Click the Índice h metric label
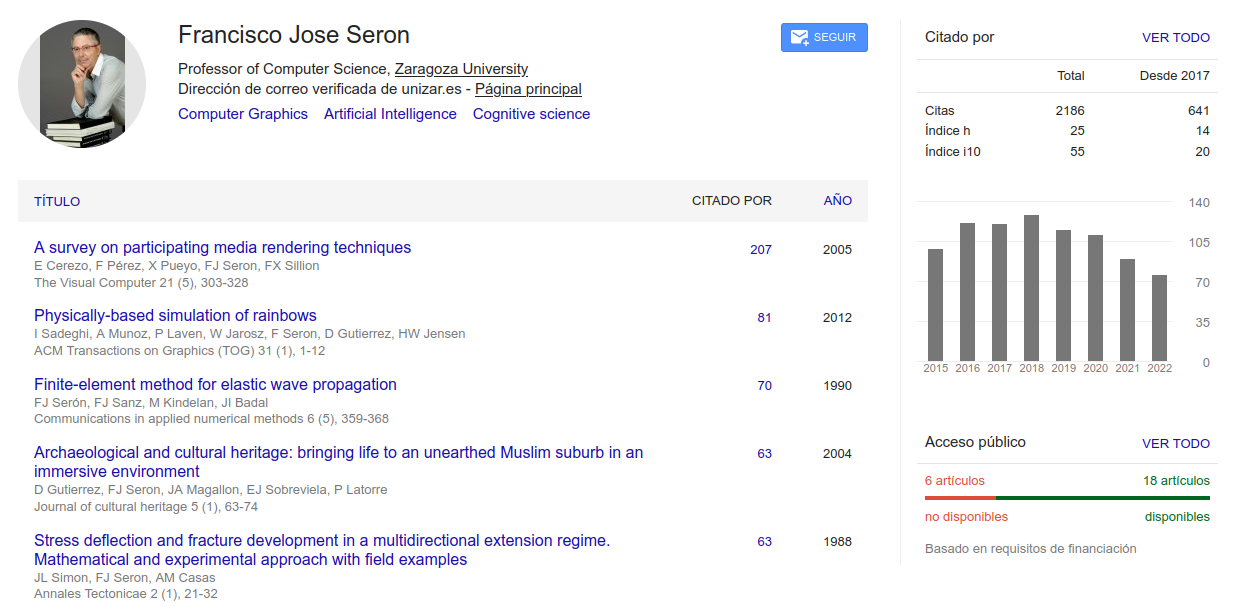The height and width of the screenshot is (610, 1235). click(x=948, y=131)
